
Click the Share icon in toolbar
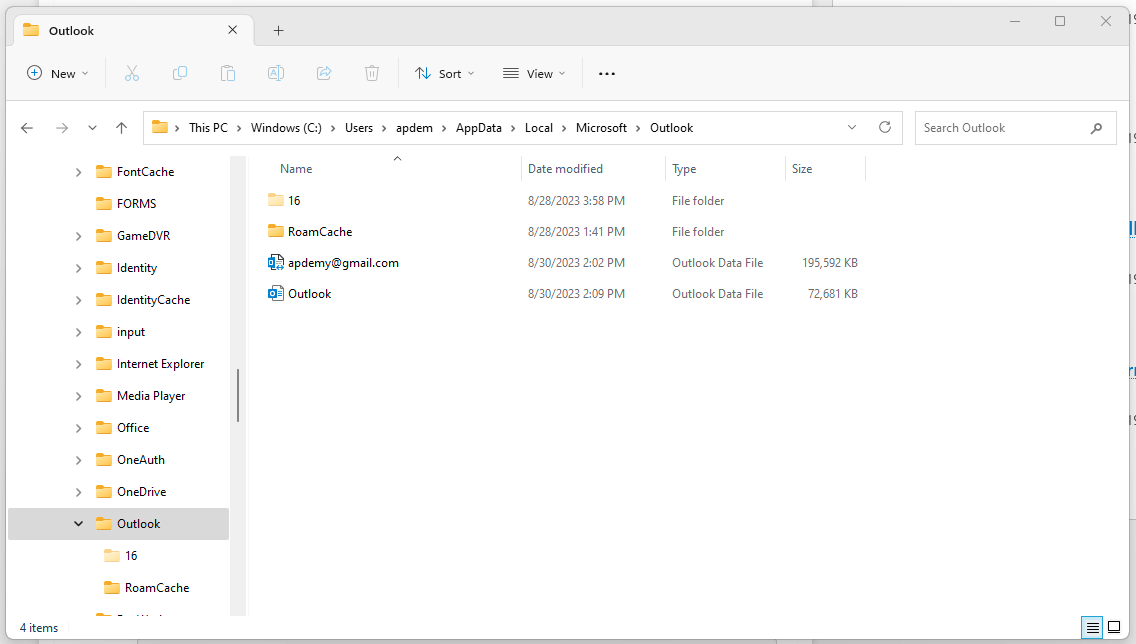coord(324,73)
